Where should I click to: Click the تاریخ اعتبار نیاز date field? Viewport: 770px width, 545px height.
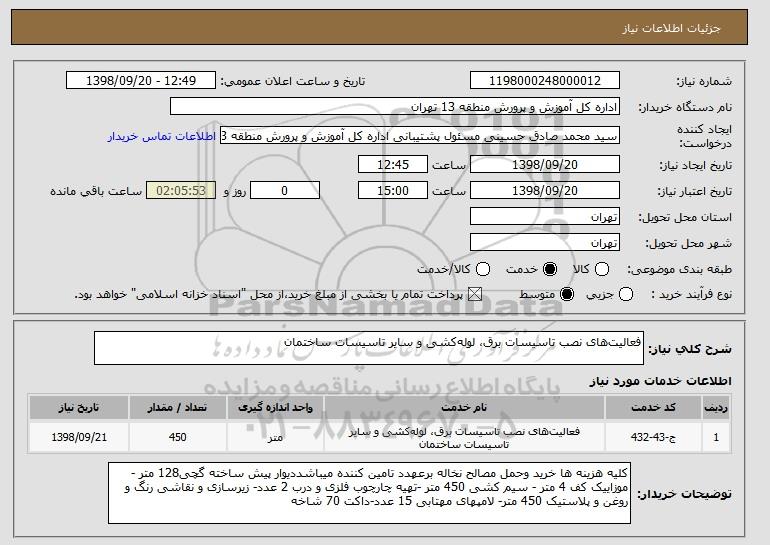(x=545, y=191)
